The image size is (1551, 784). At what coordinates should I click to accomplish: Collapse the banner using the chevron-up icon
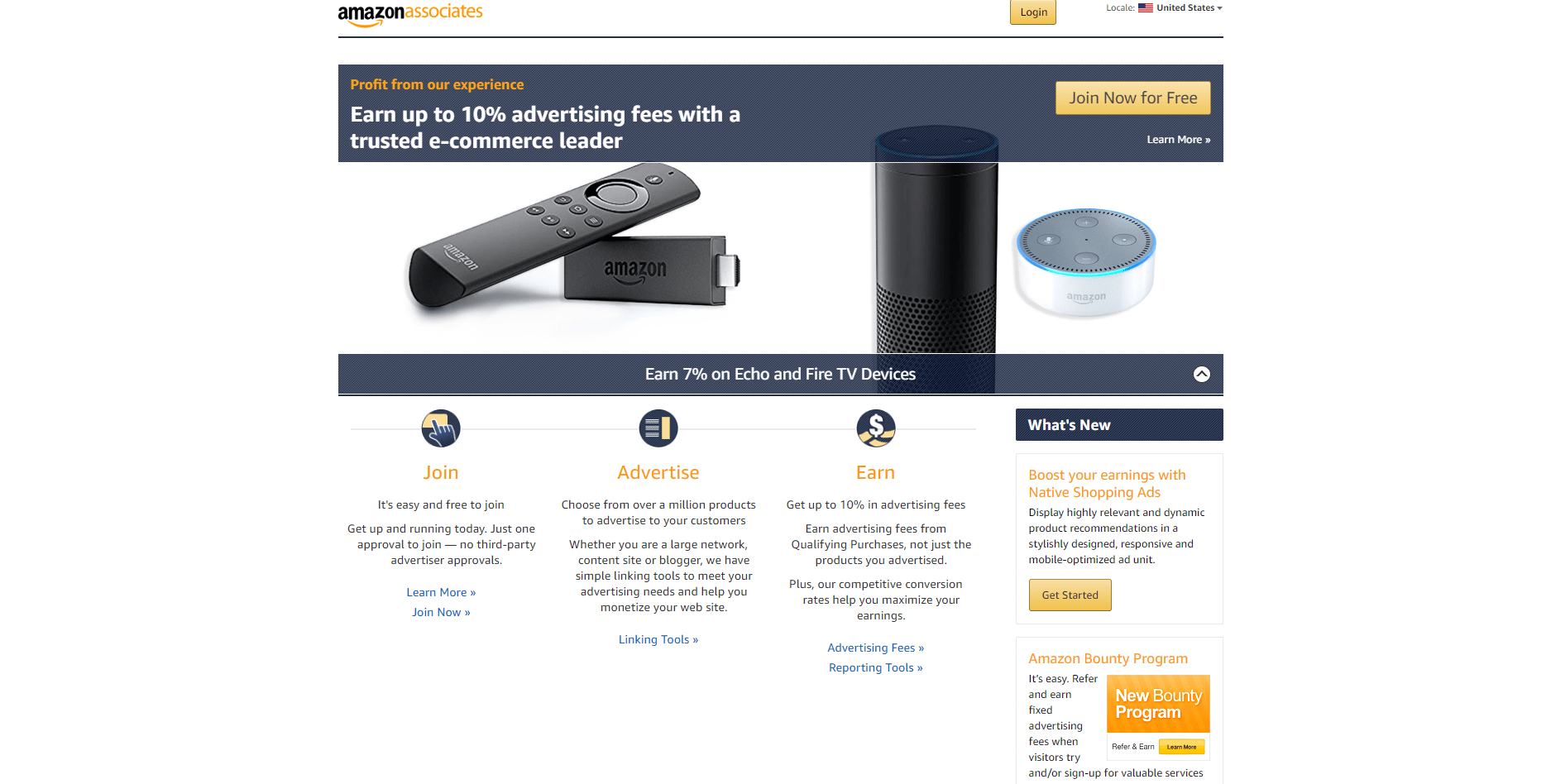1202,374
